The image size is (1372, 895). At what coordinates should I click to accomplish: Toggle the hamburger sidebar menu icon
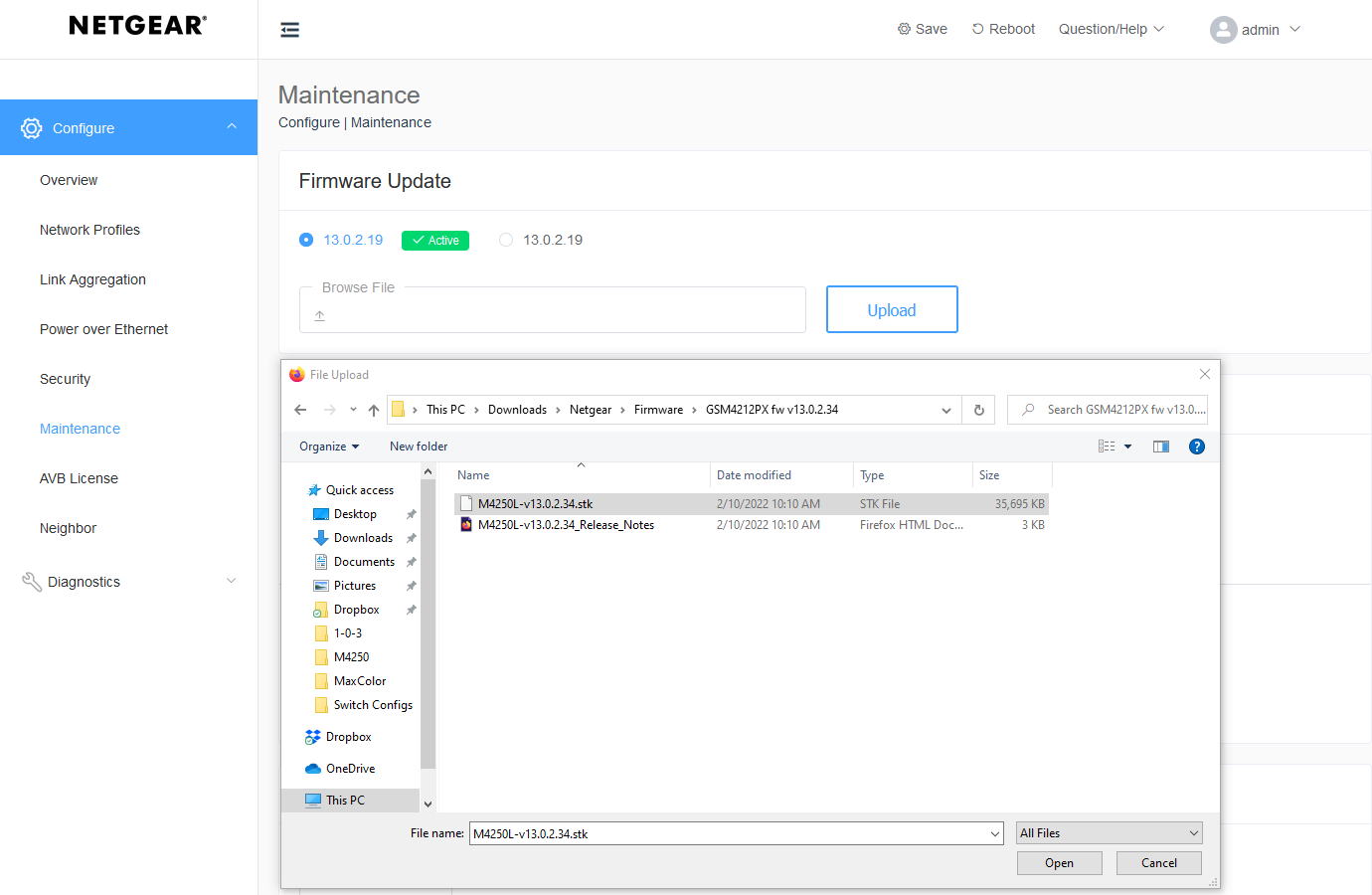[x=290, y=30]
